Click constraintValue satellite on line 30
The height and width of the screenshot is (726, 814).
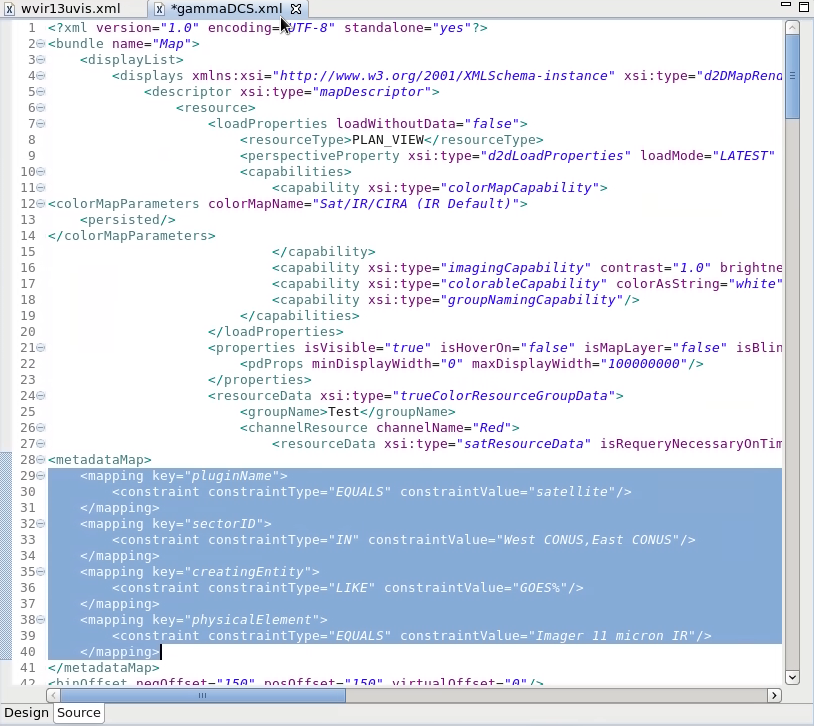pyautogui.click(x=572, y=492)
